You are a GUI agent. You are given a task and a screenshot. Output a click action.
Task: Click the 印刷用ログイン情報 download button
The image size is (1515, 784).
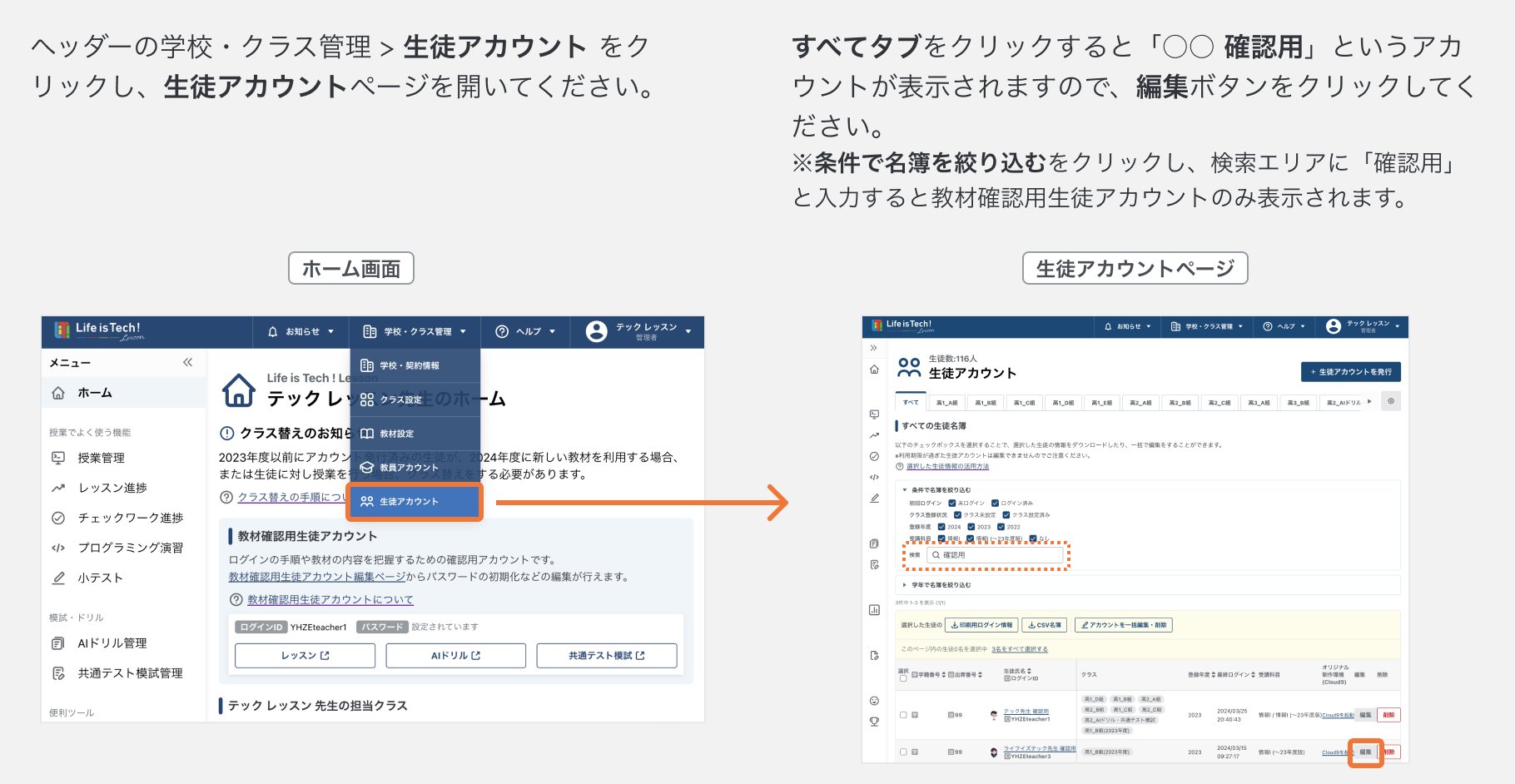pyautogui.click(x=982, y=625)
